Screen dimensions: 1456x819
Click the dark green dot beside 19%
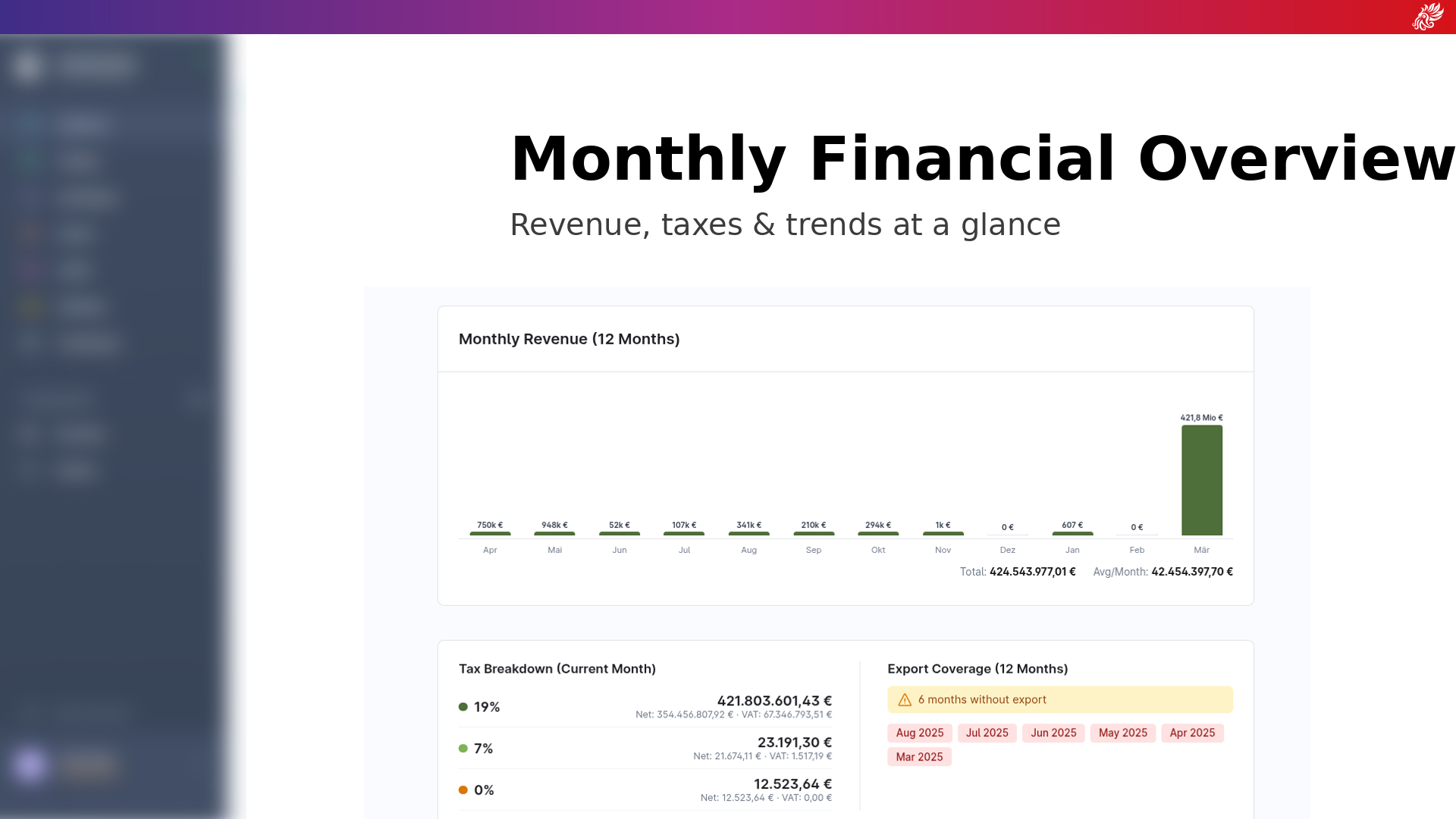(x=463, y=707)
